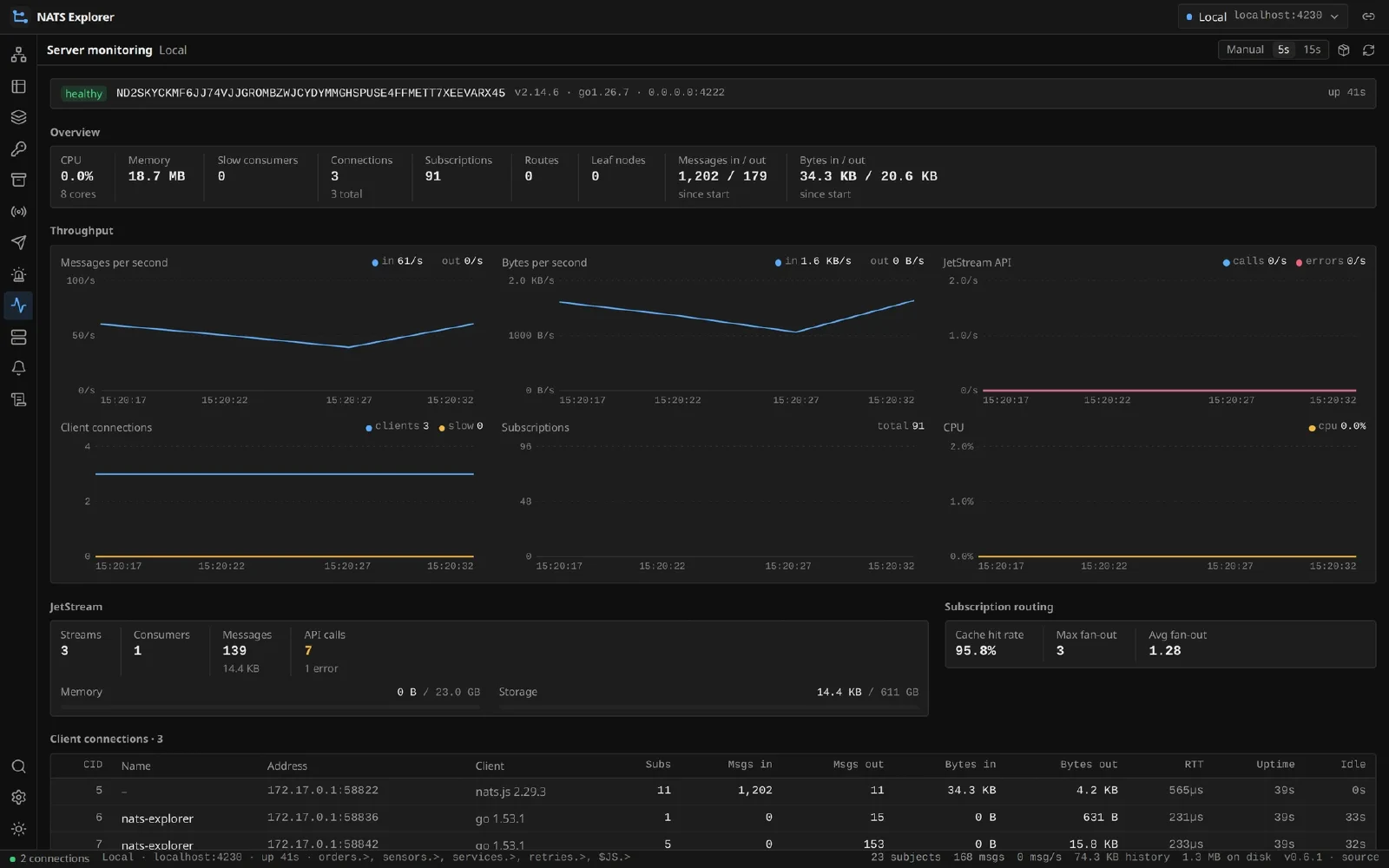The image size is (1389, 868).
Task: Click address 172.17.0.1:58822 cell
Action: click(323, 791)
